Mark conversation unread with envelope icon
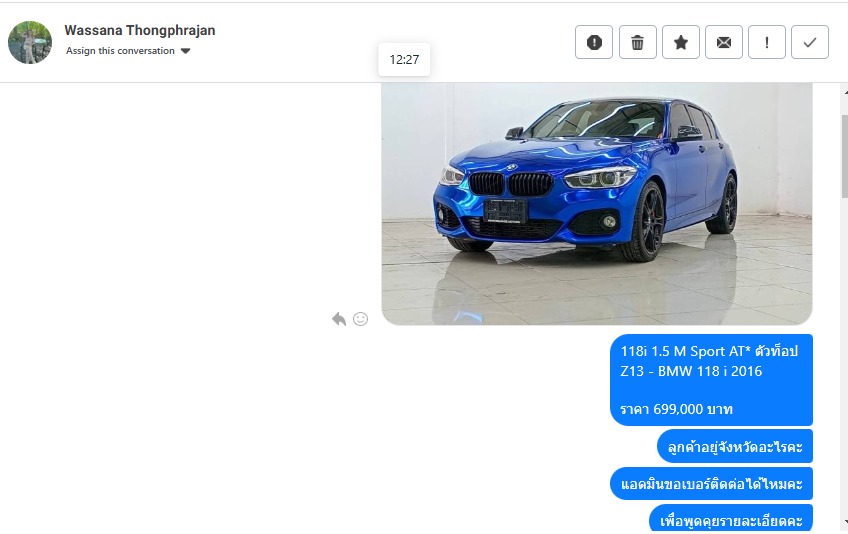Viewport: 848px width, 534px height. click(x=724, y=42)
